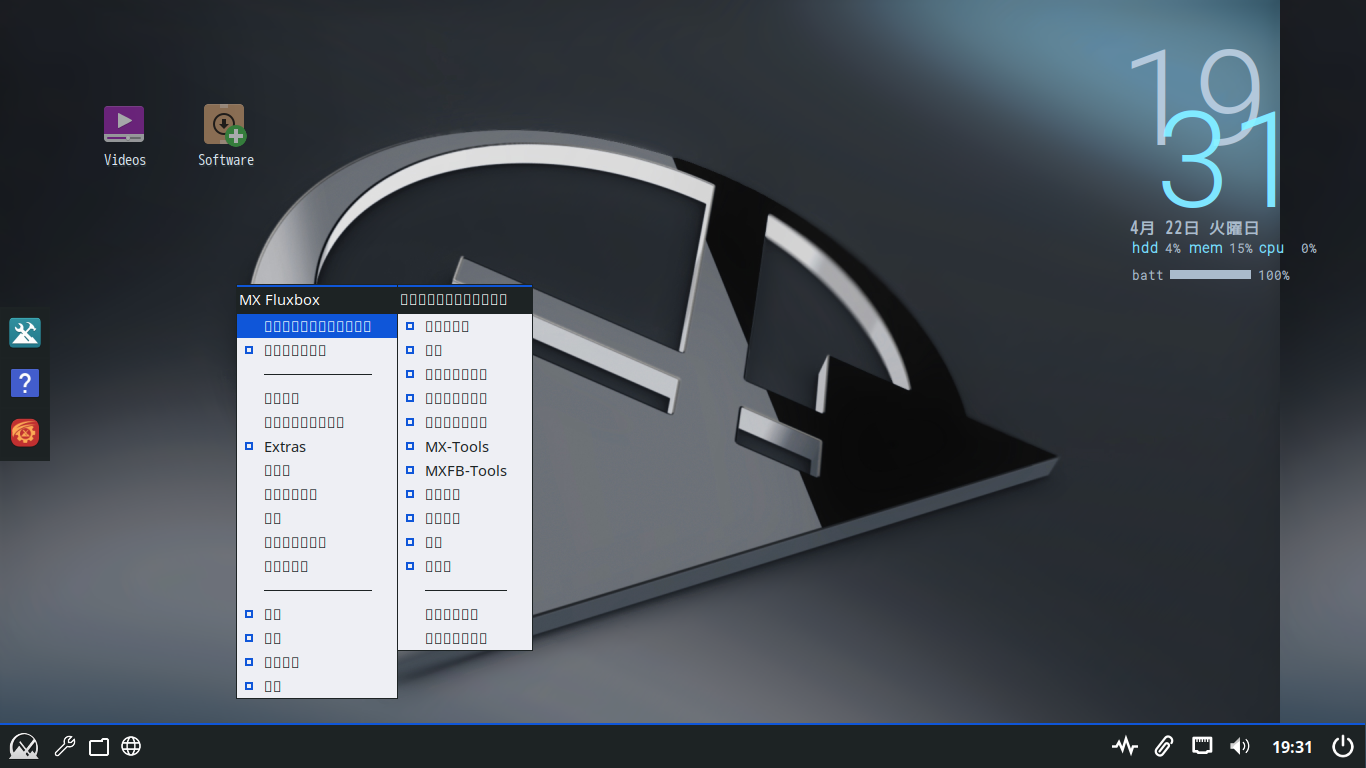Click the power button in taskbar corner
1366x768 pixels.
coord(1343,746)
